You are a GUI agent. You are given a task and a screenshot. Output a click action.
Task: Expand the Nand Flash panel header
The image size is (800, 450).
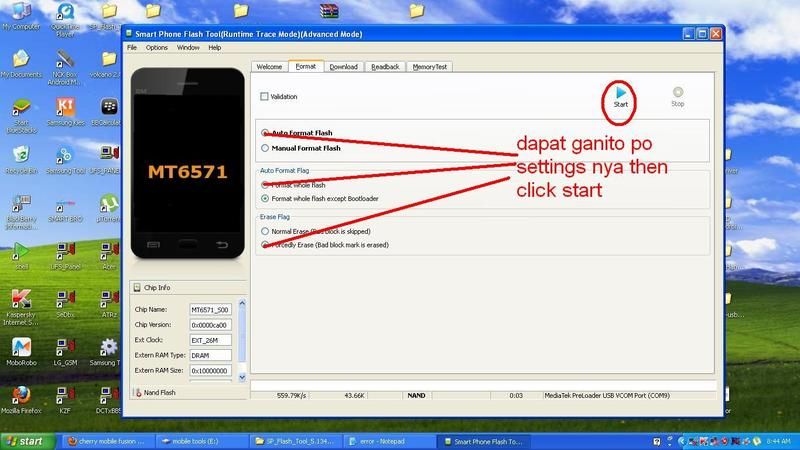click(x=188, y=392)
